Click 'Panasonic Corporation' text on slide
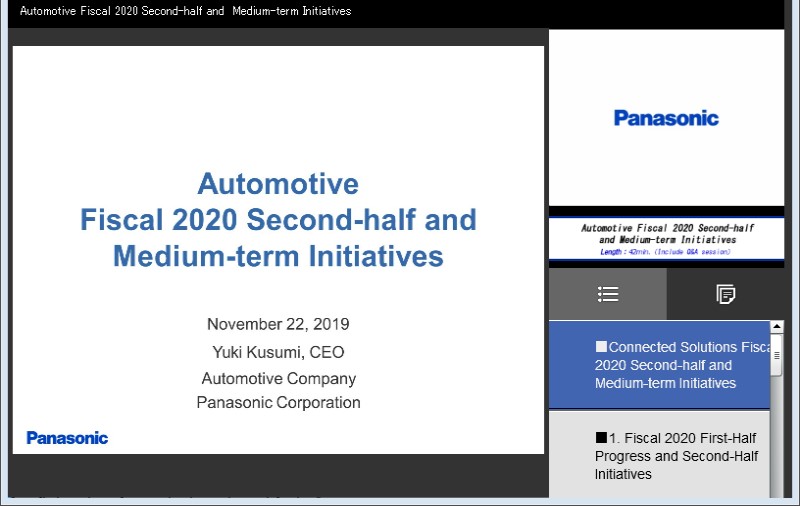 (279, 402)
